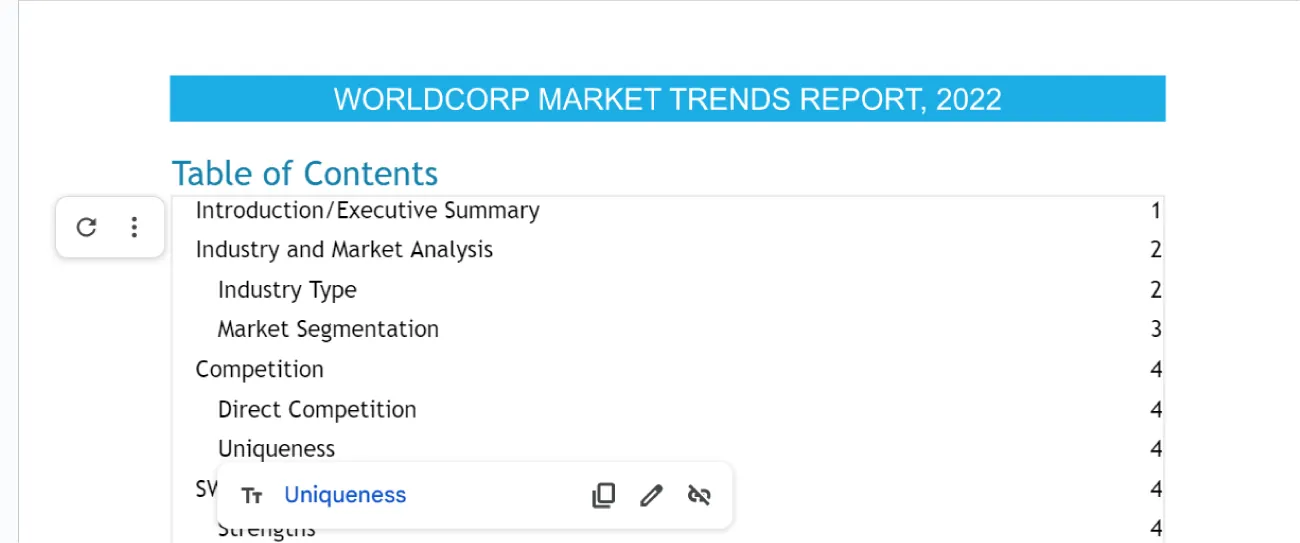Click the update table of contents refresh icon
Screen dimensions: 1300x543
(86, 227)
